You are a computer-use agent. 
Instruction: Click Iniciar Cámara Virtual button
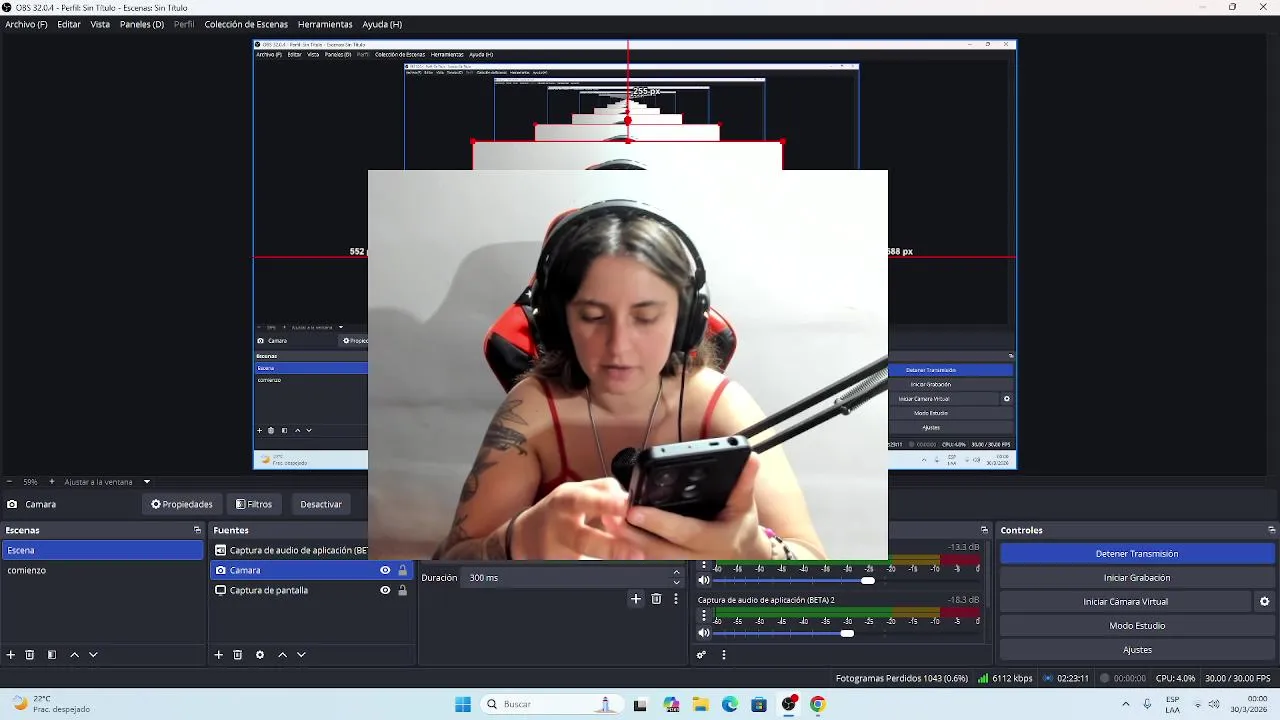[x=1125, y=602]
